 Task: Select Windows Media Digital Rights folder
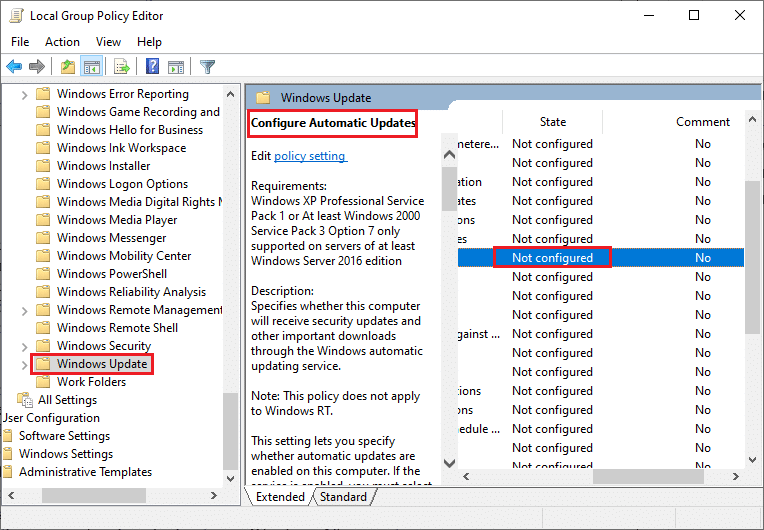pyautogui.click(x=139, y=202)
